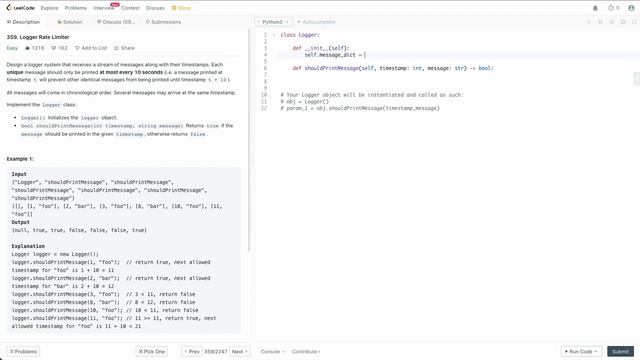The height and width of the screenshot is (360, 640).
Task: Click the Submit button
Action: pyautogui.click(x=620, y=351)
